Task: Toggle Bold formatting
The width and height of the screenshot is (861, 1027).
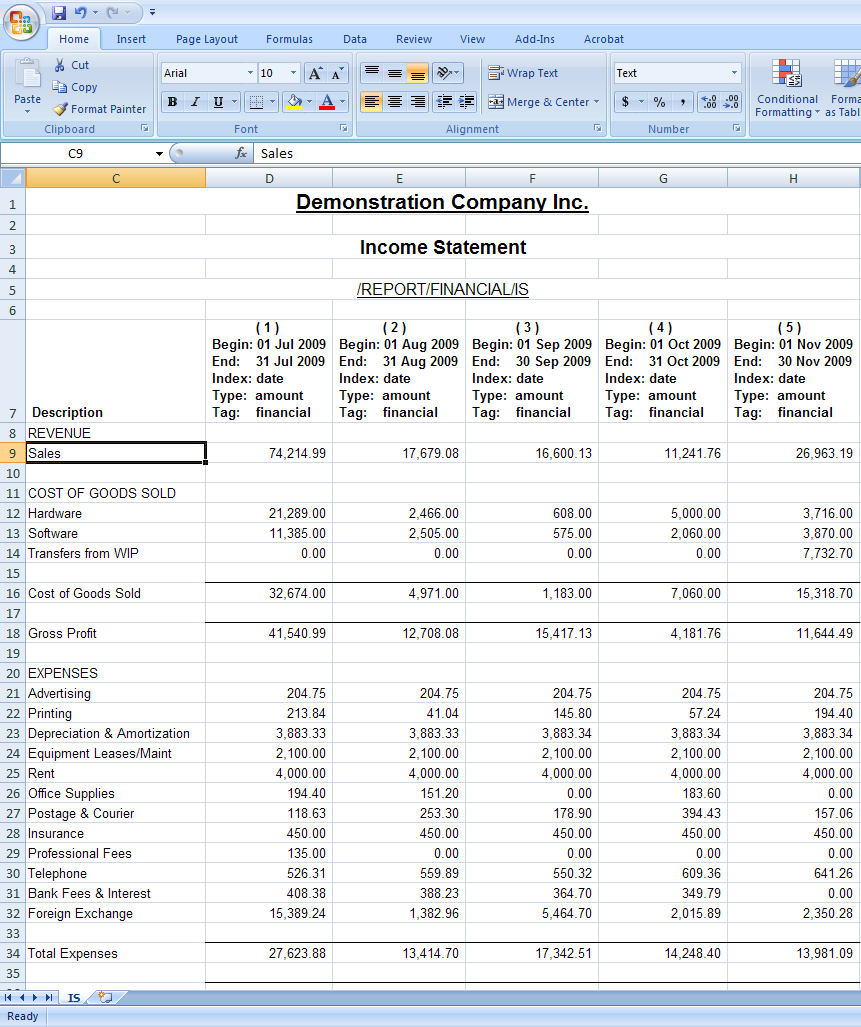Action: (x=172, y=102)
